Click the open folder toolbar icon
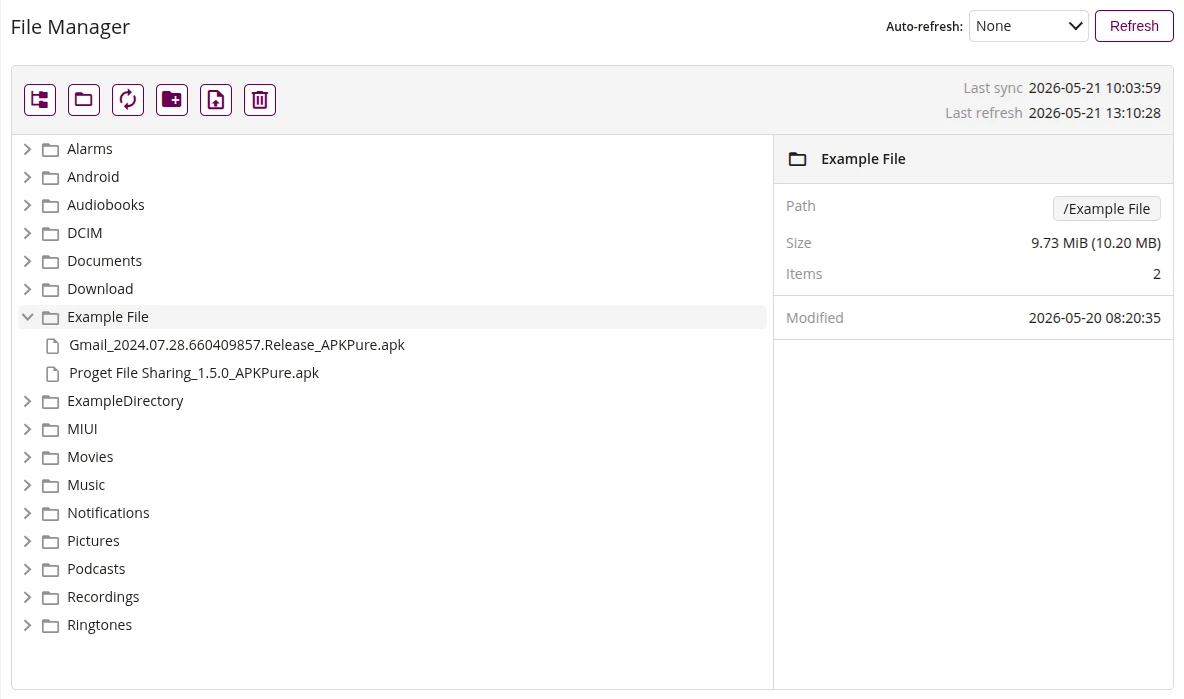 pos(84,100)
